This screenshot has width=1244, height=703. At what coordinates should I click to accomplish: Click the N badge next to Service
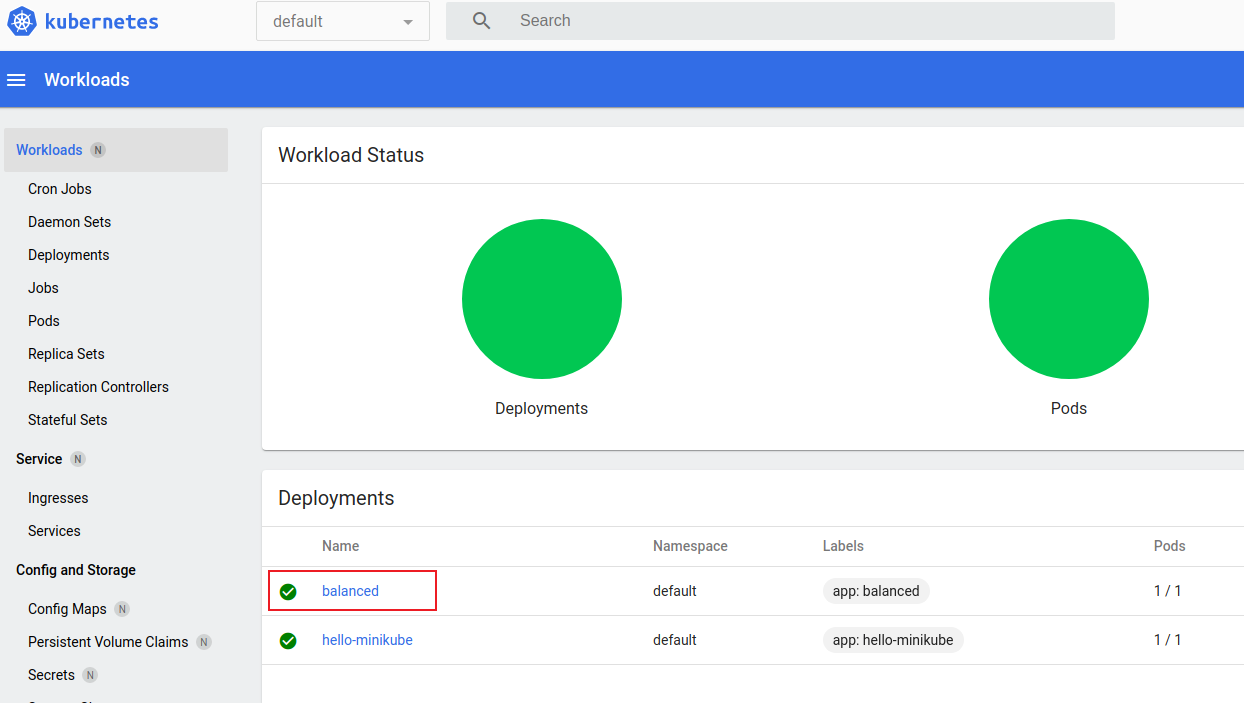78,459
